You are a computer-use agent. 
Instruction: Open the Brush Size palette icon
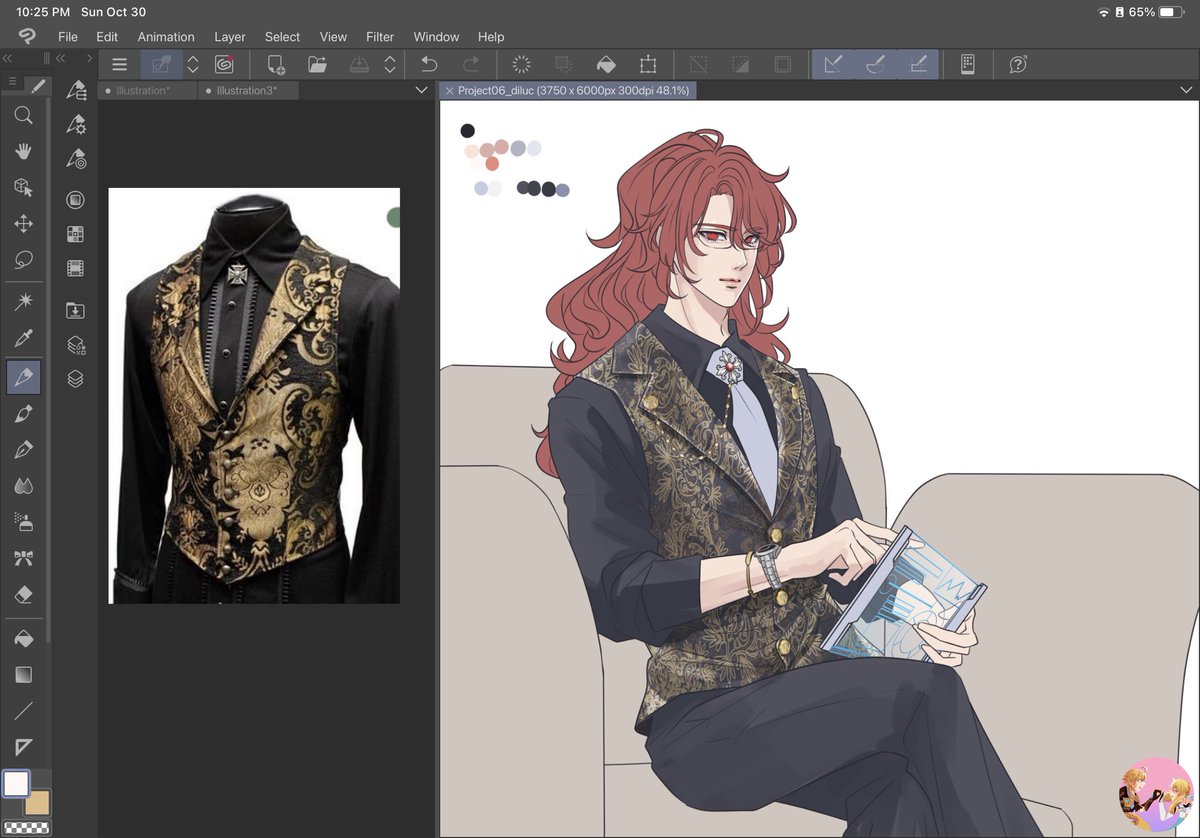76,158
